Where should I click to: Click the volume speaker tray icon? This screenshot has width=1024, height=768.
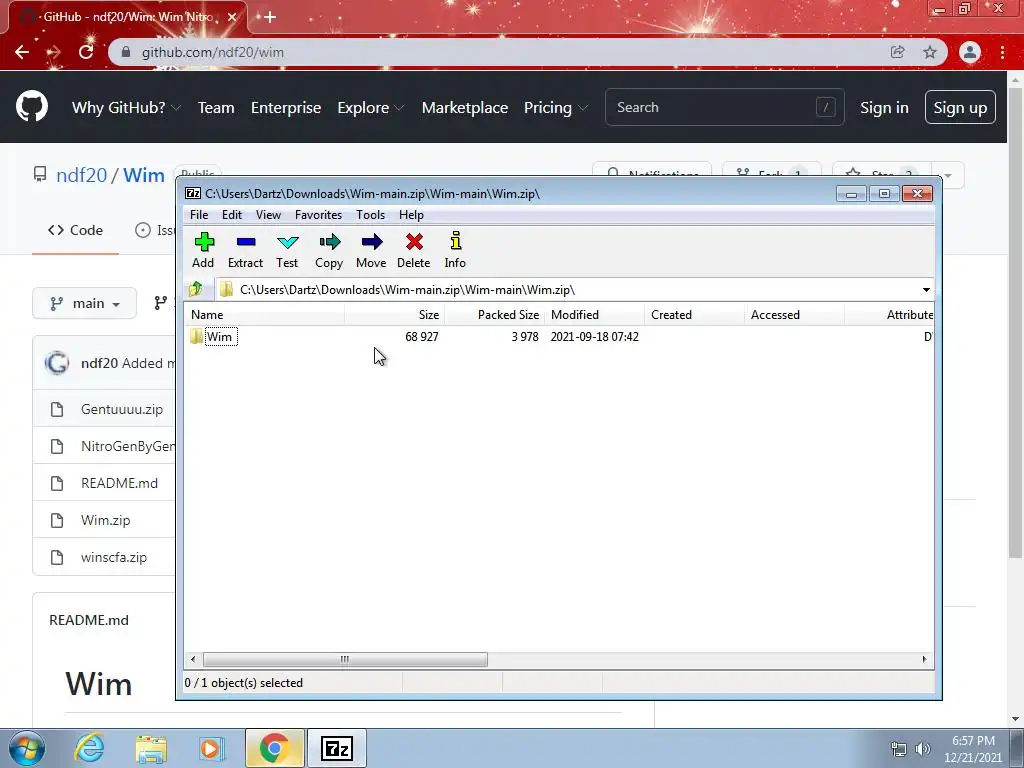(x=922, y=749)
